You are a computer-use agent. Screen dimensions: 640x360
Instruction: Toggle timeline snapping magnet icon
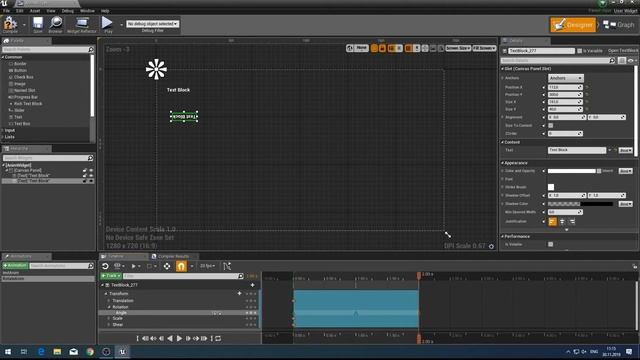pos(181,266)
